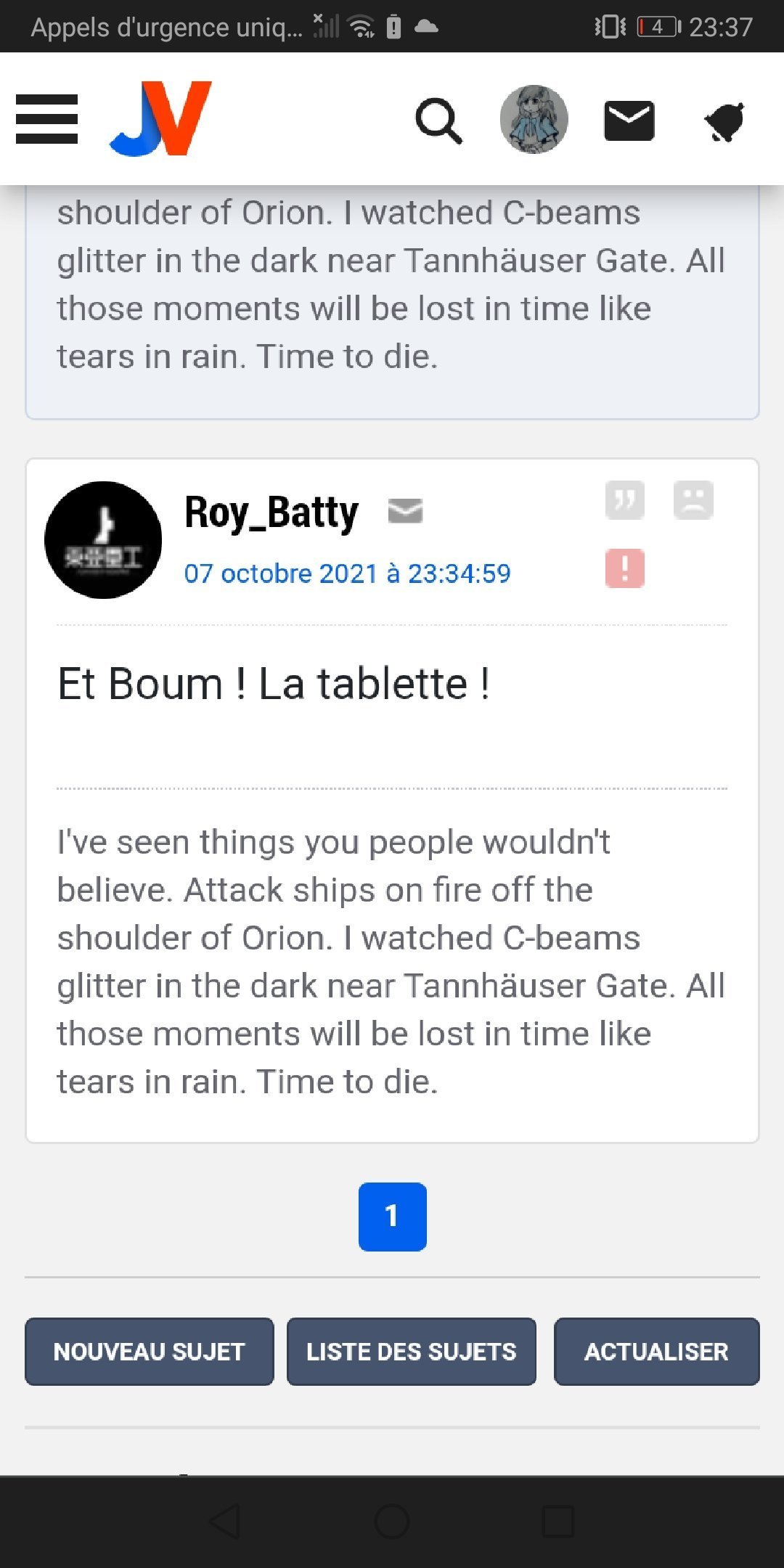Open private messages envelope in header
The height and width of the screenshot is (1568, 784).
coord(629,121)
